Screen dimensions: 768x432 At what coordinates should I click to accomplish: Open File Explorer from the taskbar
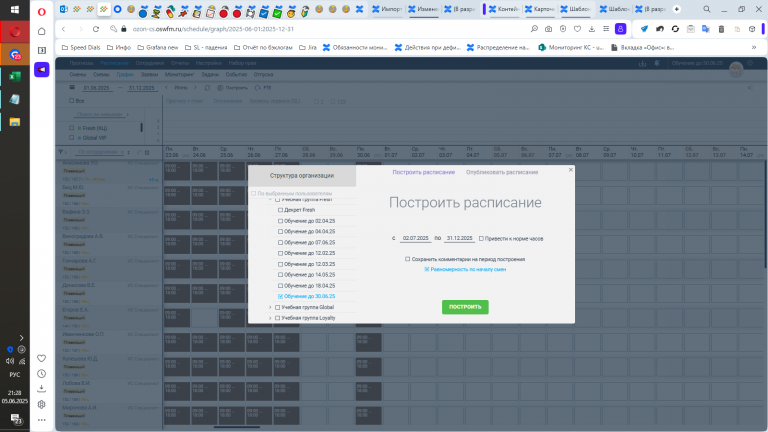tap(15, 122)
